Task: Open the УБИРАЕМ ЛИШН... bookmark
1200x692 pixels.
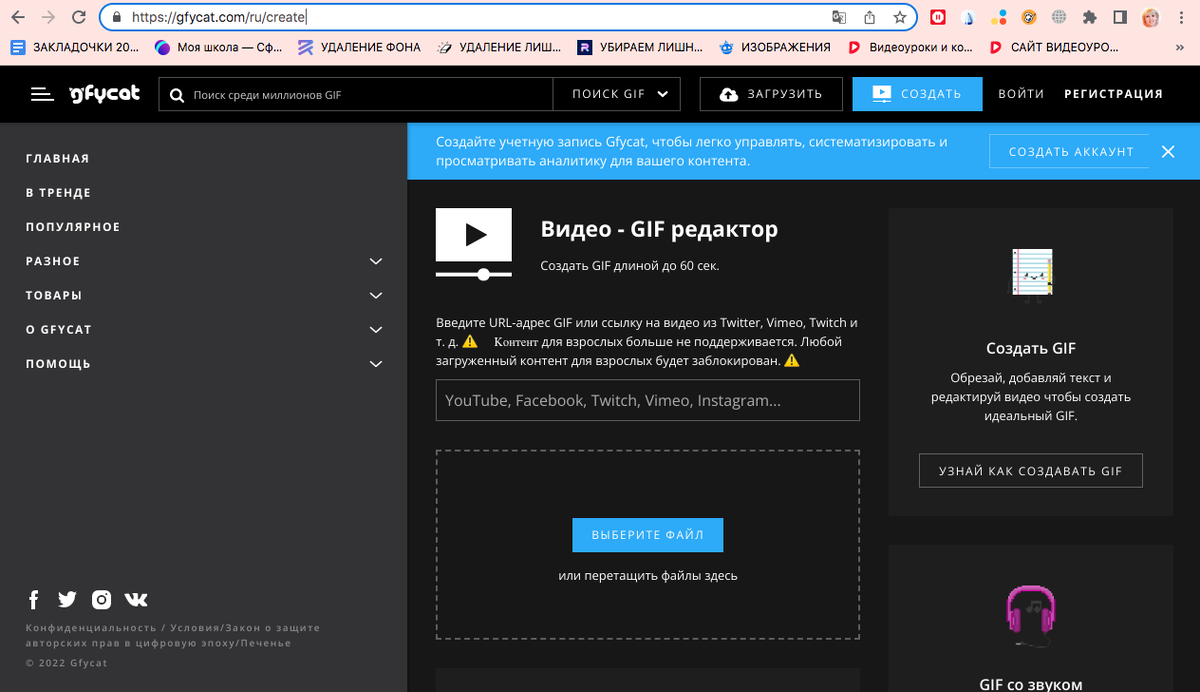Action: (x=640, y=47)
